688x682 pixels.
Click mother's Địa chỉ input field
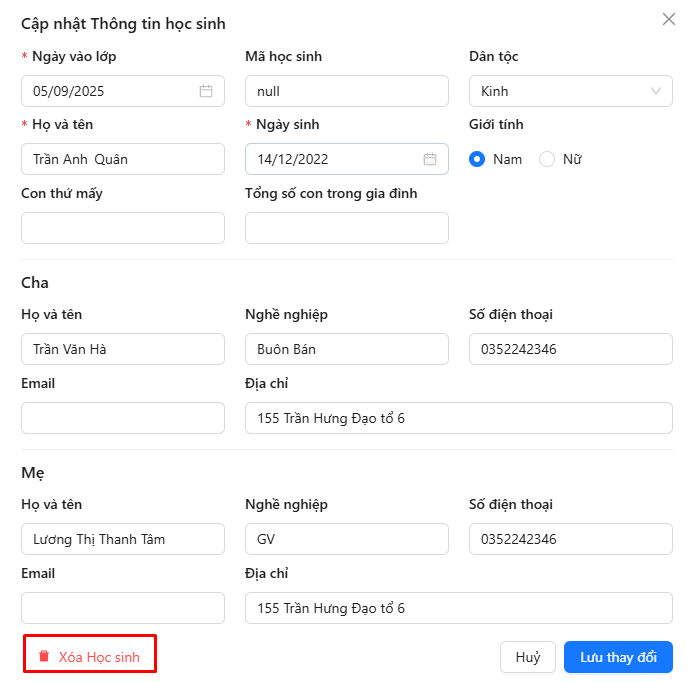tap(458, 608)
